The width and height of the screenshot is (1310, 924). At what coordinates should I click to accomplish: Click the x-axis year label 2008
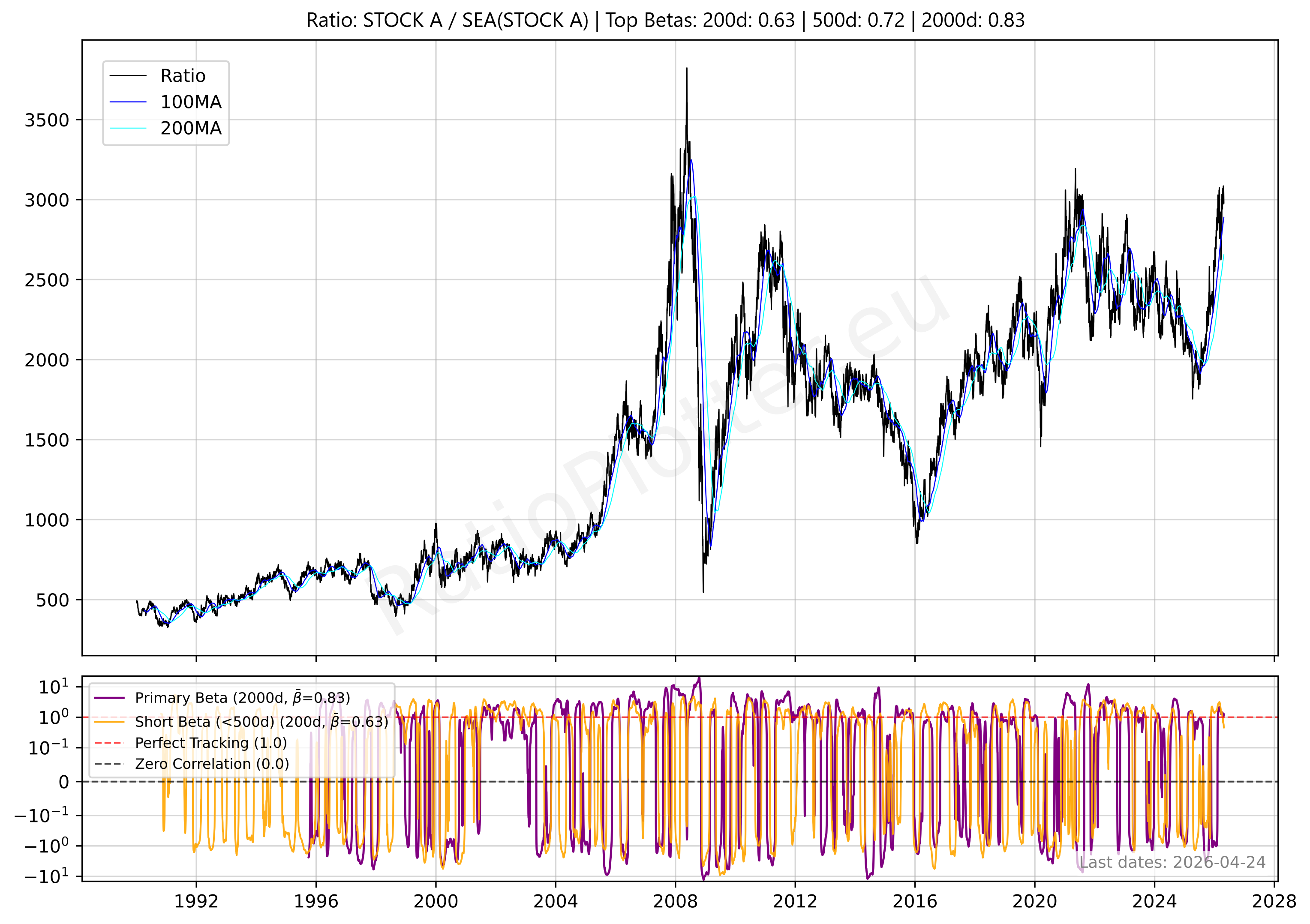click(676, 901)
